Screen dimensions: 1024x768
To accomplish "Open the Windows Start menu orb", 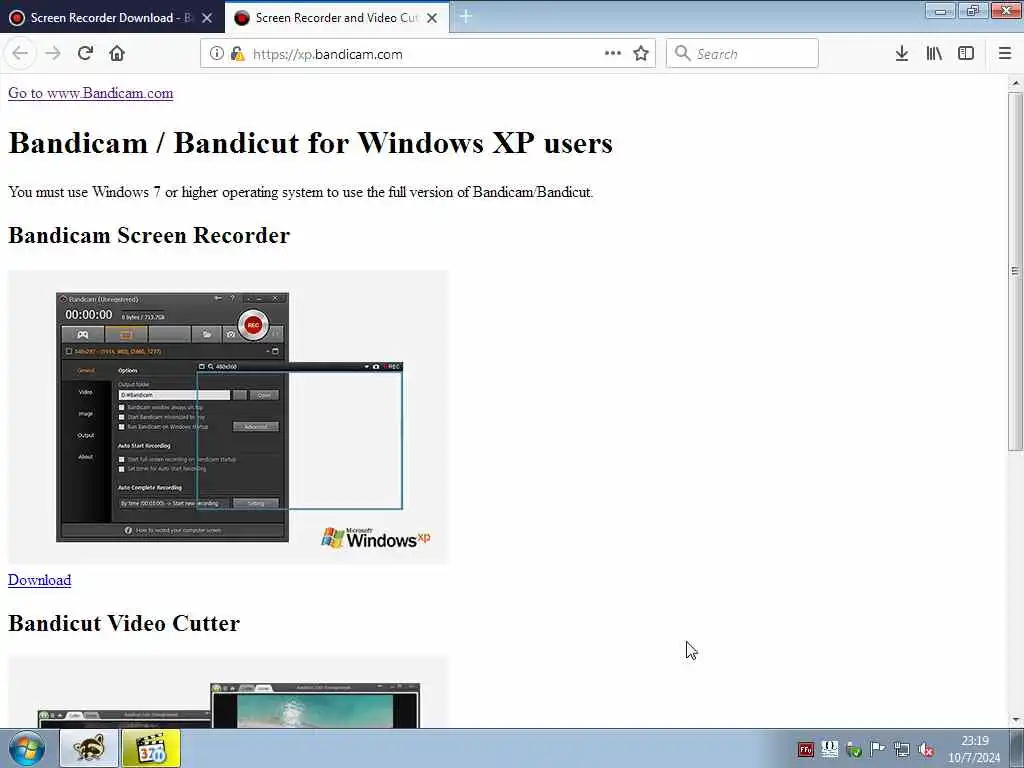I will tap(27, 748).
